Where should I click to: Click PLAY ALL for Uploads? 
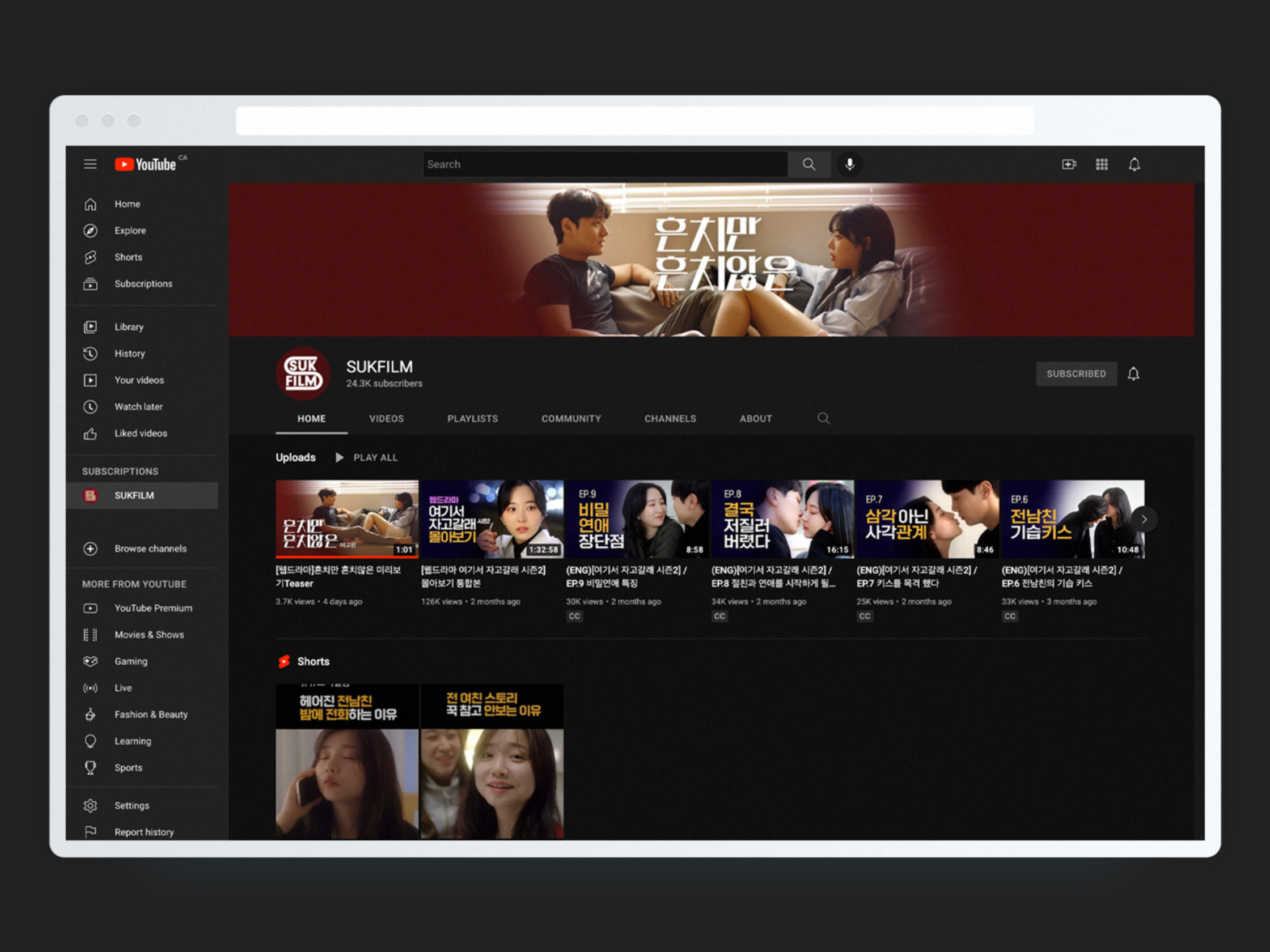(366, 457)
